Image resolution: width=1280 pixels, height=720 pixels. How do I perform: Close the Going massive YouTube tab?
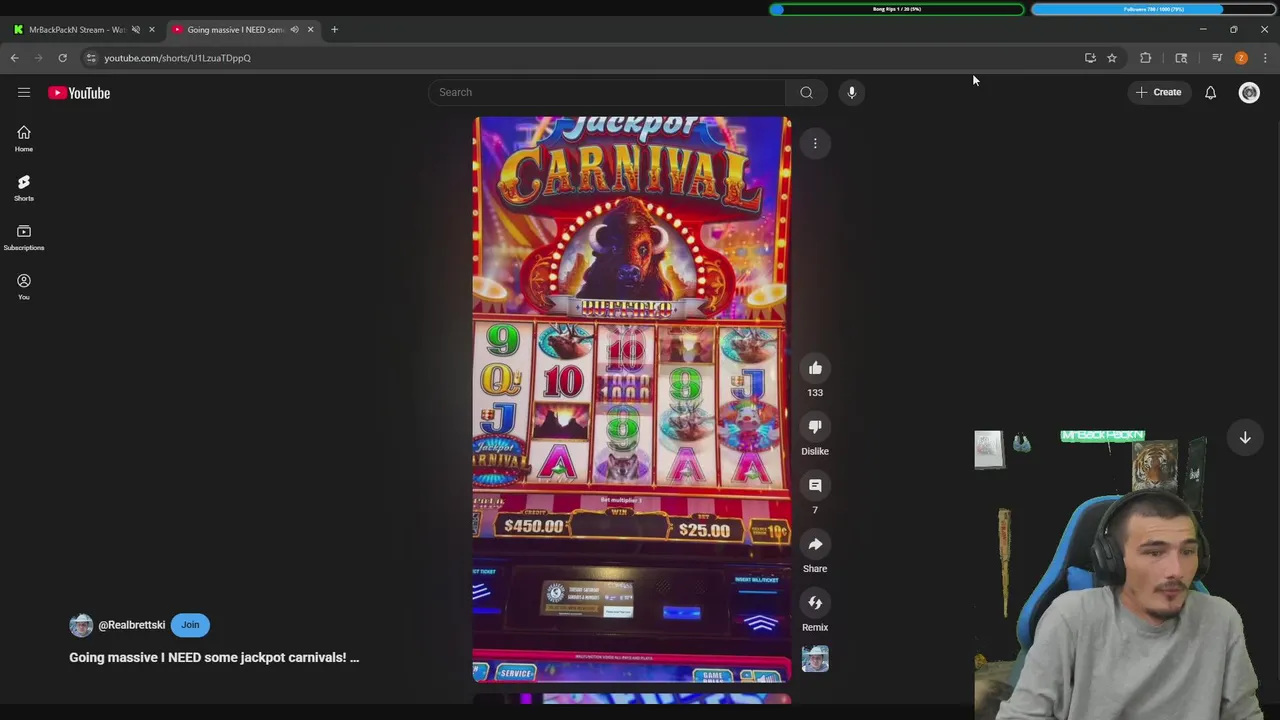coord(310,30)
